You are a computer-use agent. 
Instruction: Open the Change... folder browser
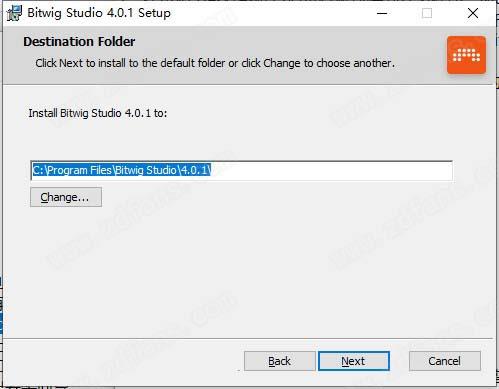pos(66,197)
